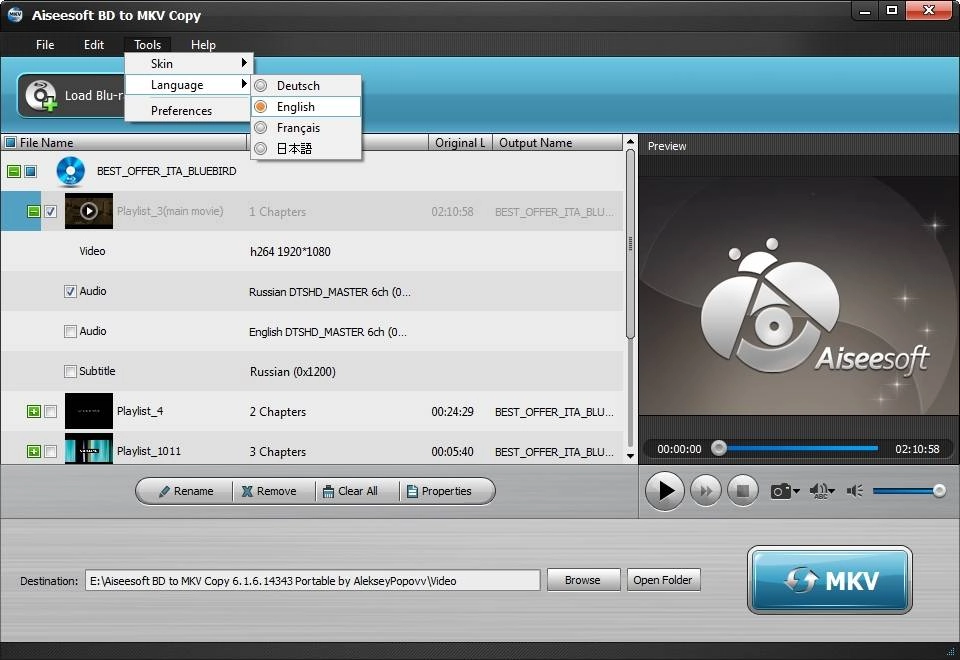Click the Tools menu
Viewport: 960px width, 660px height.
point(148,45)
